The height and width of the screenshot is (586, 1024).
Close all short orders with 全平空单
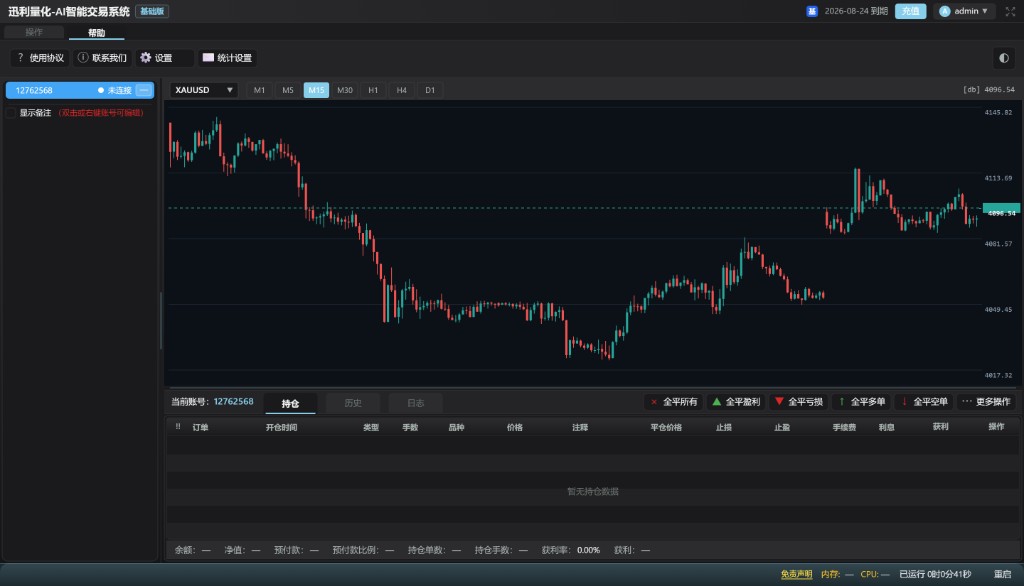coord(923,402)
